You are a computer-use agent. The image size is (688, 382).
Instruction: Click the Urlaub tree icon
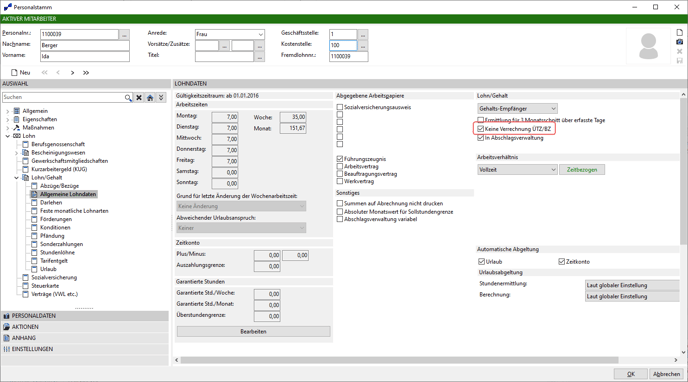coord(34,269)
